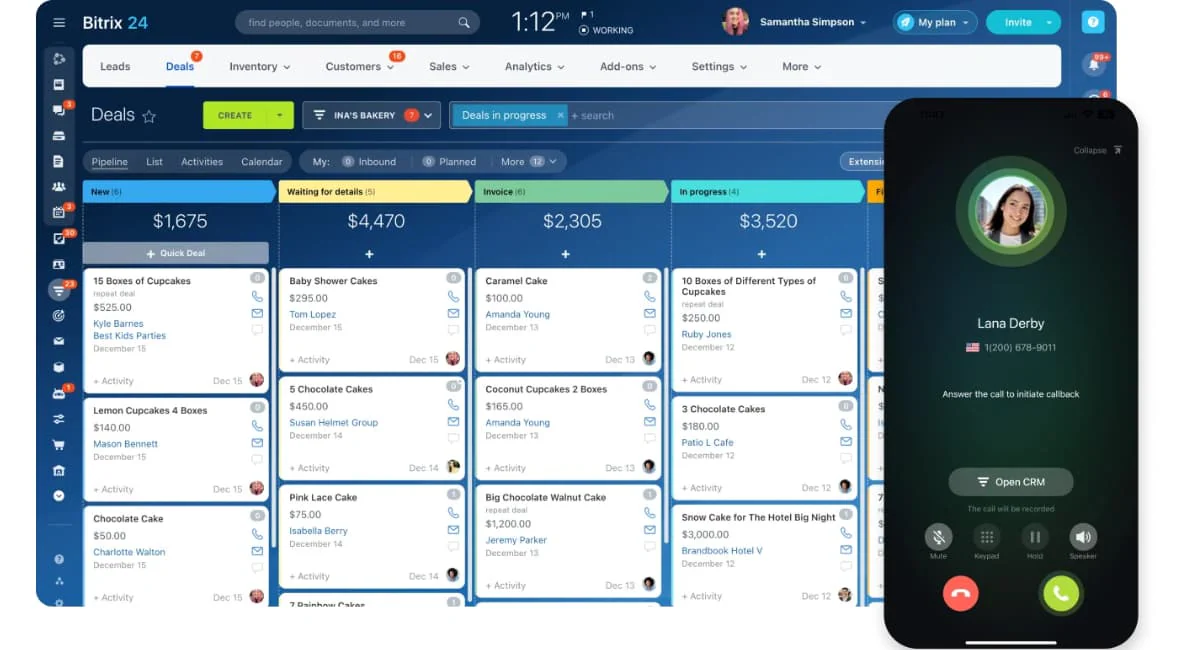Open the people group icon in left sidebar

coord(59,187)
